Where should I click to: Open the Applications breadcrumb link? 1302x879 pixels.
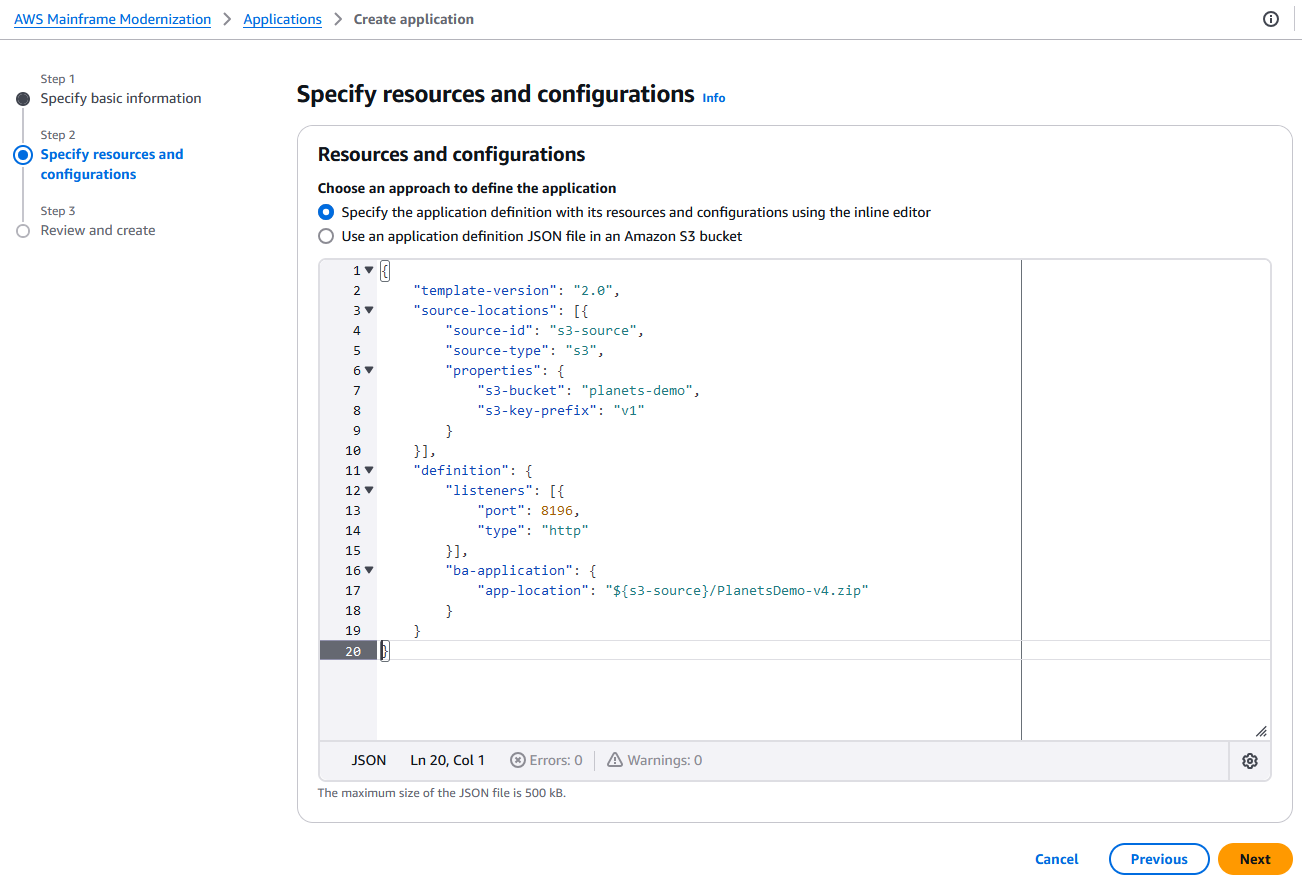coord(282,18)
